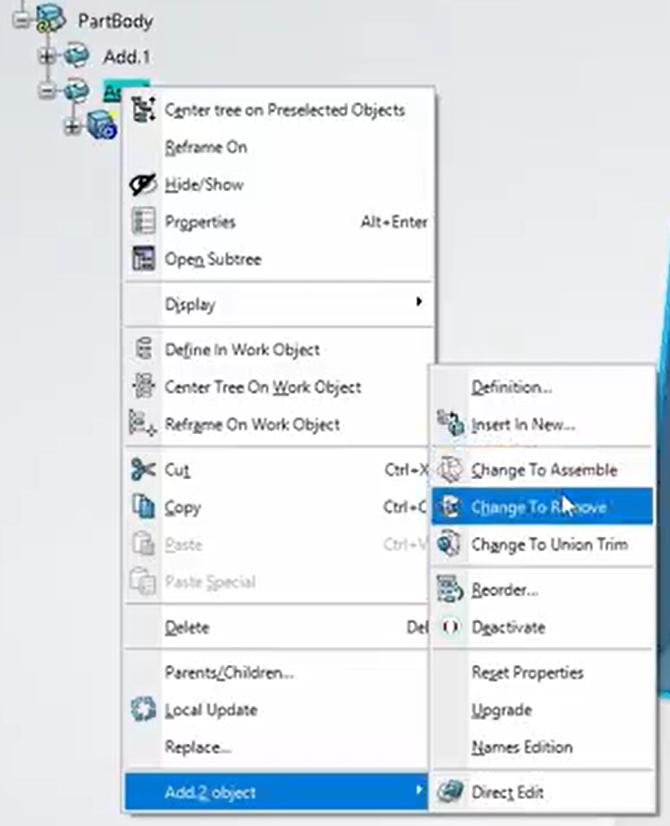Click the Properties list icon
Viewport: 670px width, 826px height.
(x=143, y=221)
